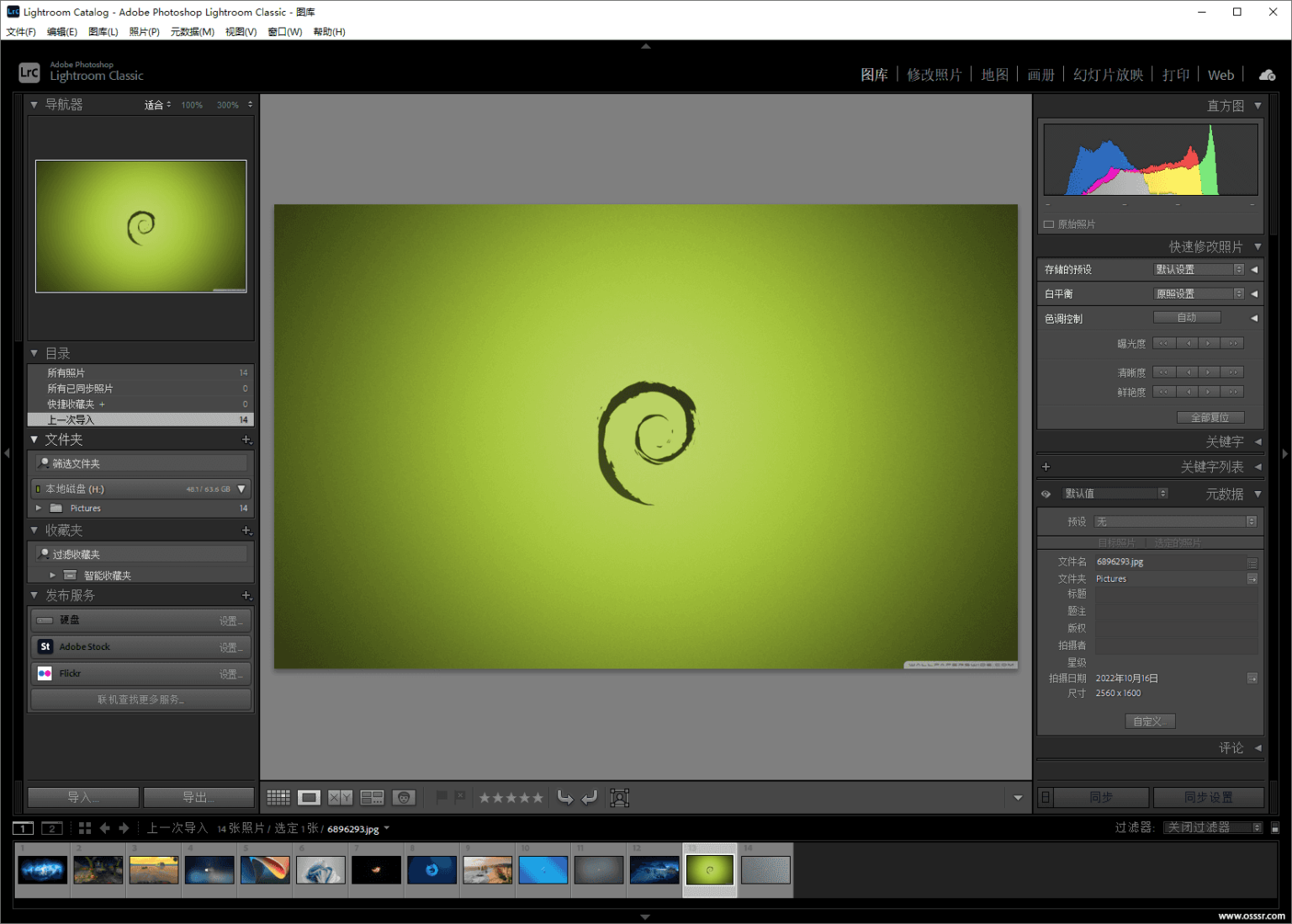
Task: Click the 导入 import button
Action: pos(83,797)
